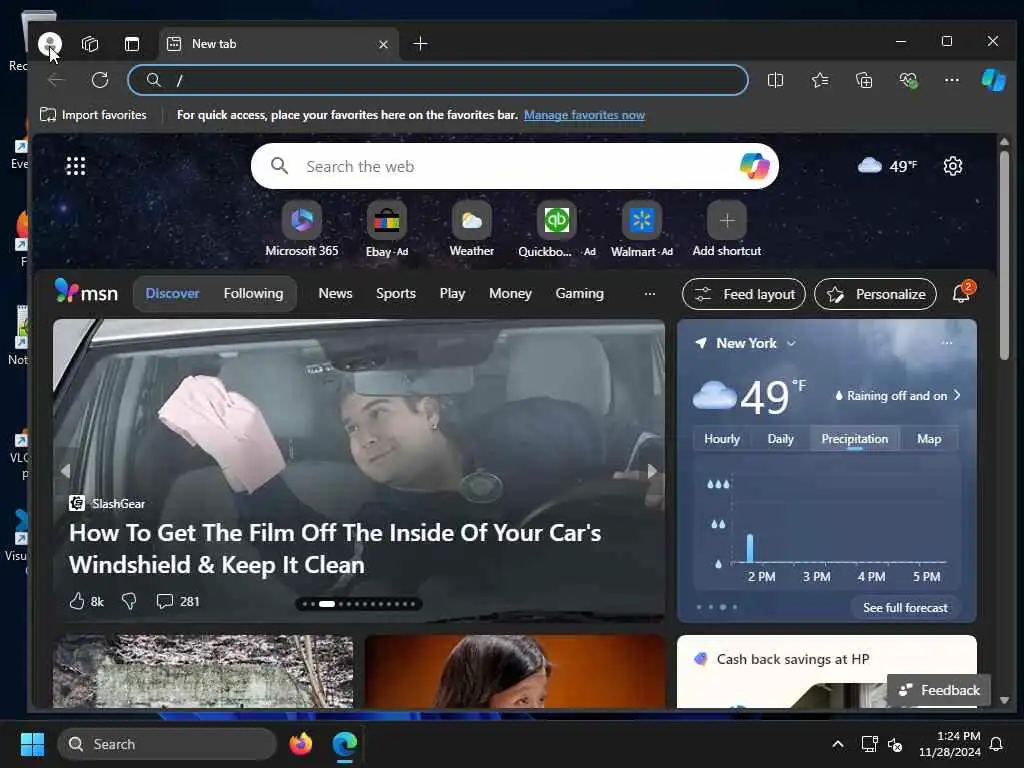Show hidden system tray icons chevron

[837, 744]
